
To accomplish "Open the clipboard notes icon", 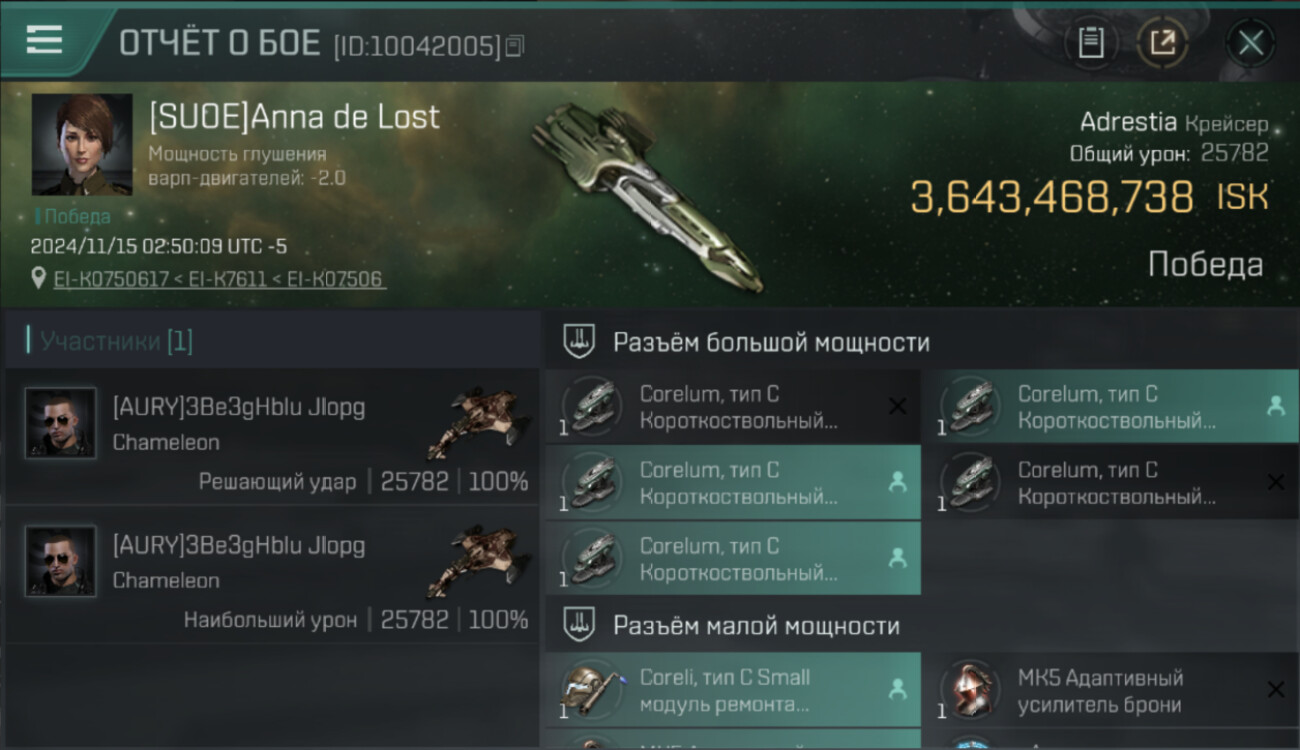I will click(x=1091, y=43).
